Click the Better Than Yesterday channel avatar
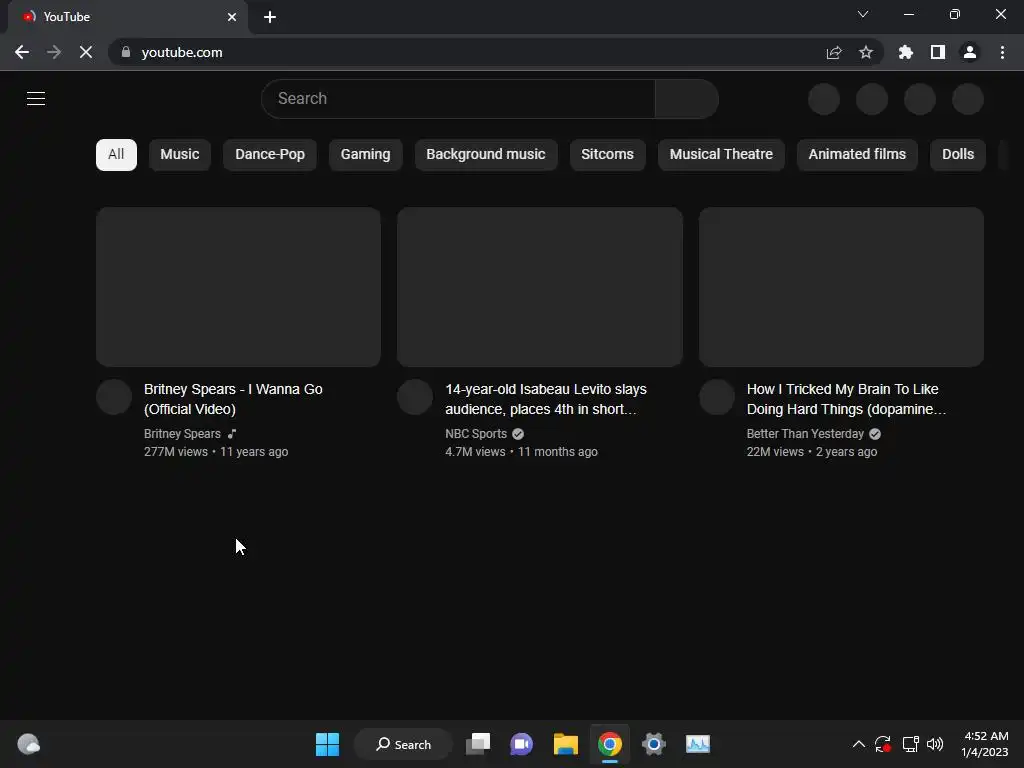 (717, 397)
